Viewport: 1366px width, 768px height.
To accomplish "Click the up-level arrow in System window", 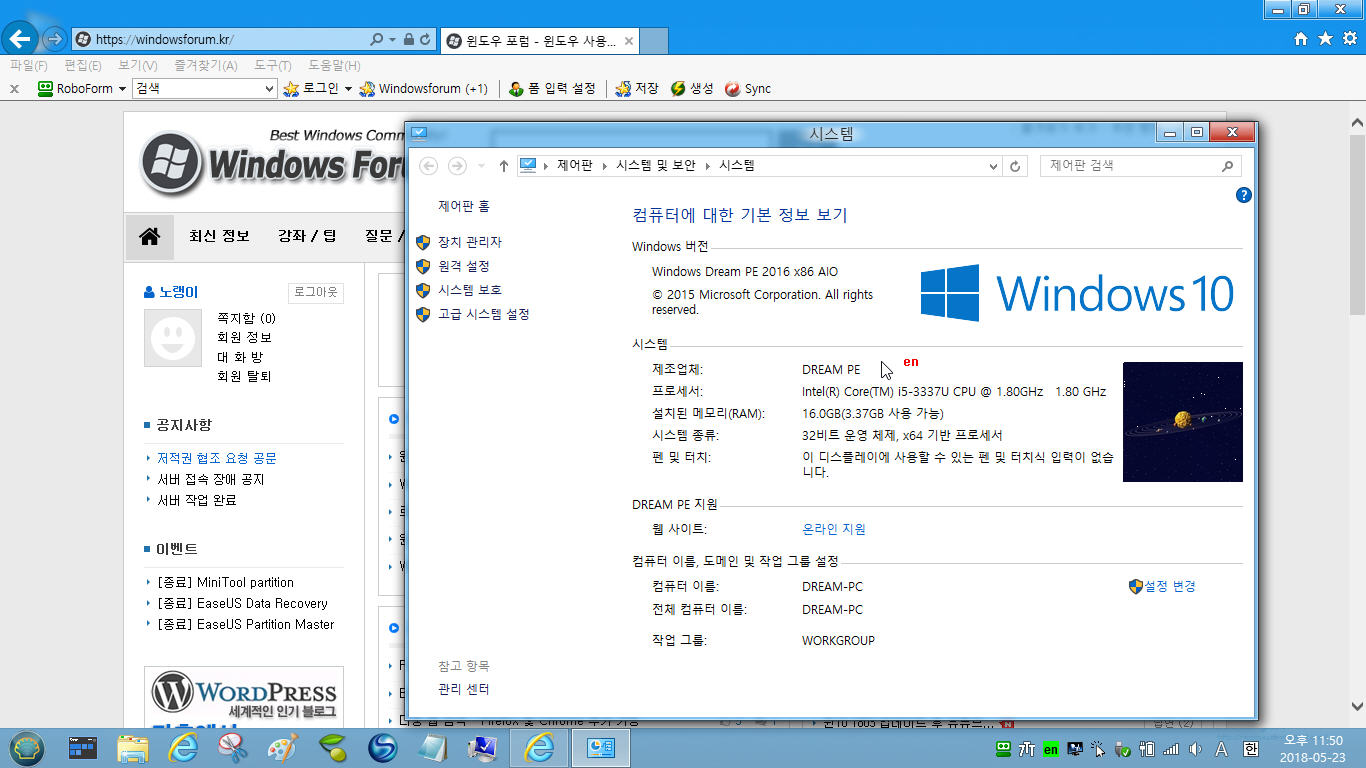I will tap(503, 166).
